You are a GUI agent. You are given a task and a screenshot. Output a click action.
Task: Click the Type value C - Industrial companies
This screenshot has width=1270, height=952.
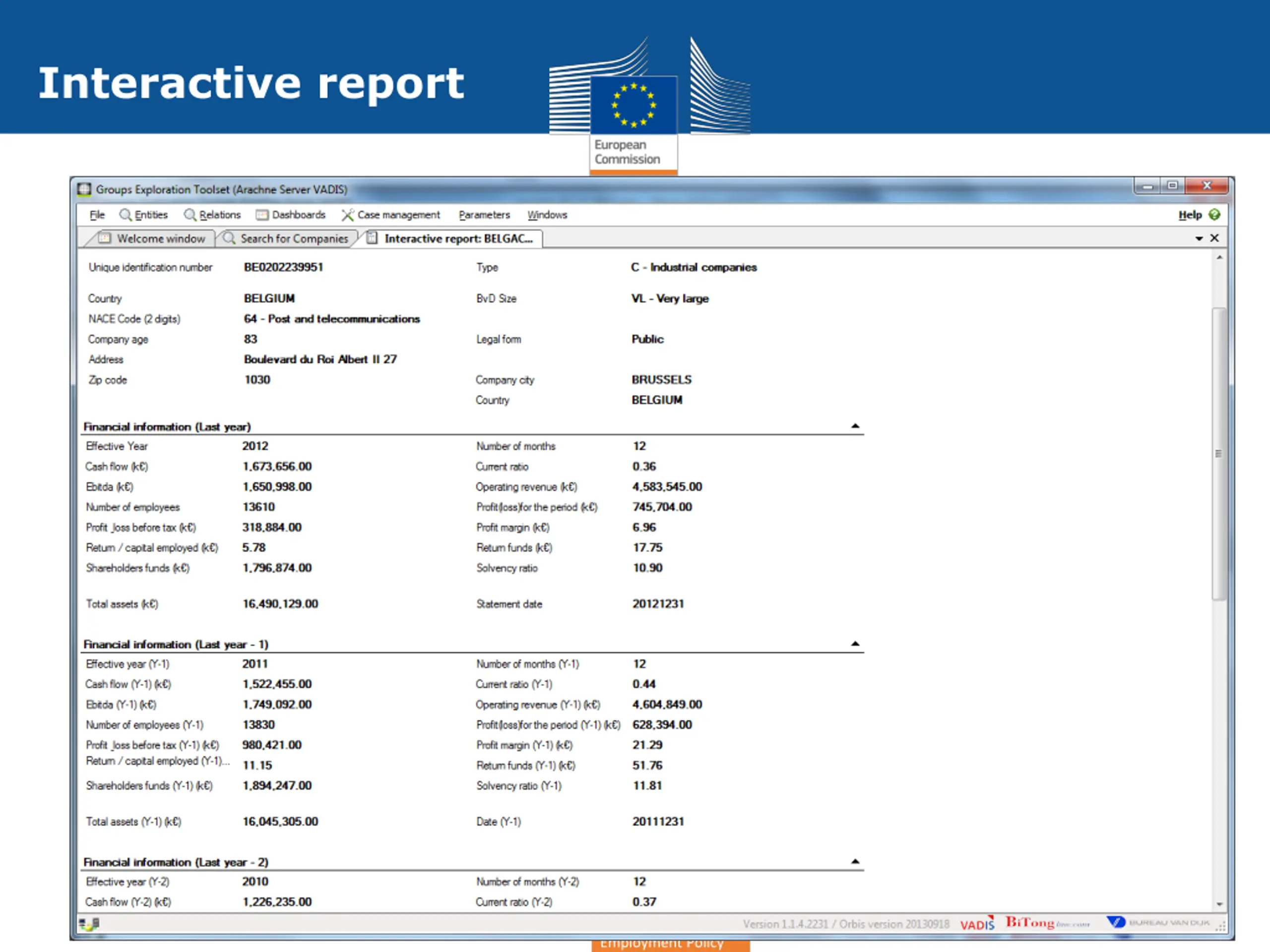[694, 267]
